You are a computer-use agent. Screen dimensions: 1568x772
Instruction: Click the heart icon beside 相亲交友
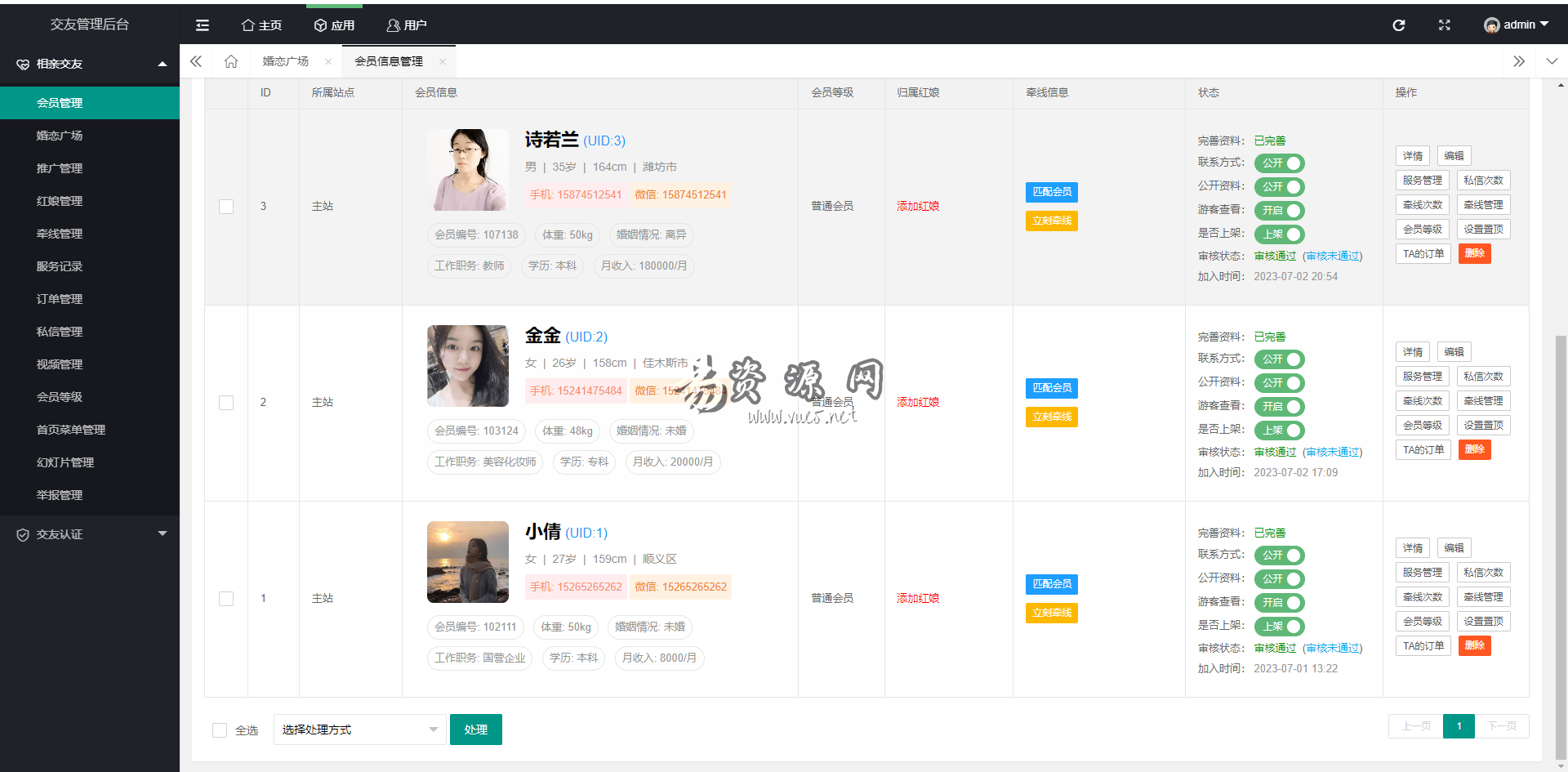pos(23,64)
